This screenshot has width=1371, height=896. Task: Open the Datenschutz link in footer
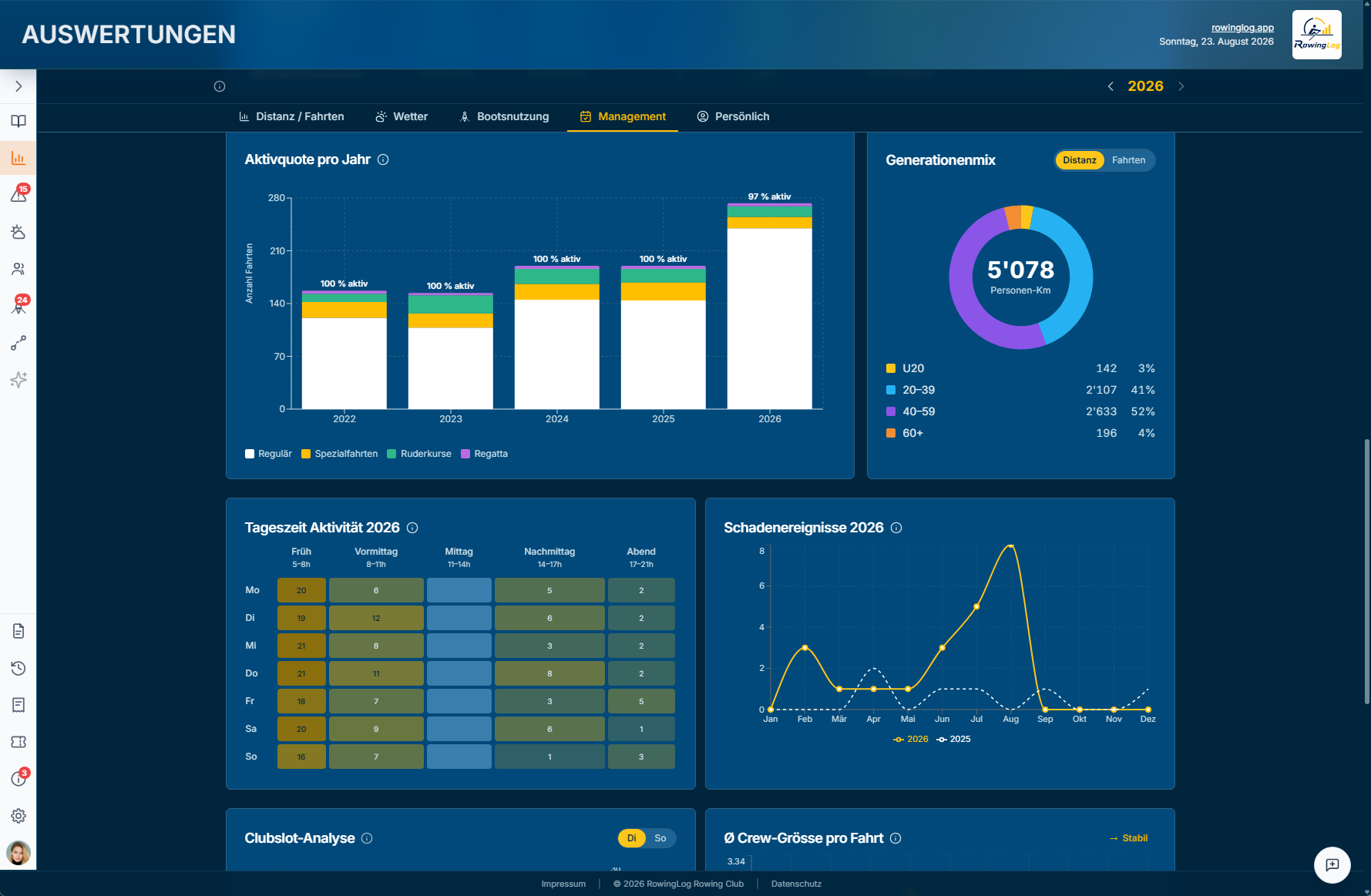796,884
